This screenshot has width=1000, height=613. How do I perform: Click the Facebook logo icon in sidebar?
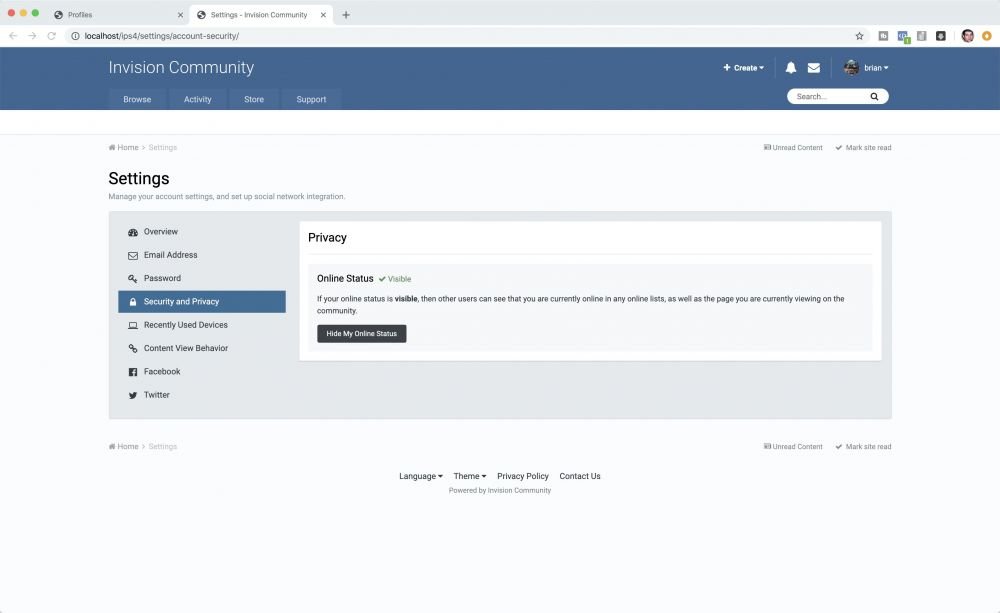tap(133, 372)
